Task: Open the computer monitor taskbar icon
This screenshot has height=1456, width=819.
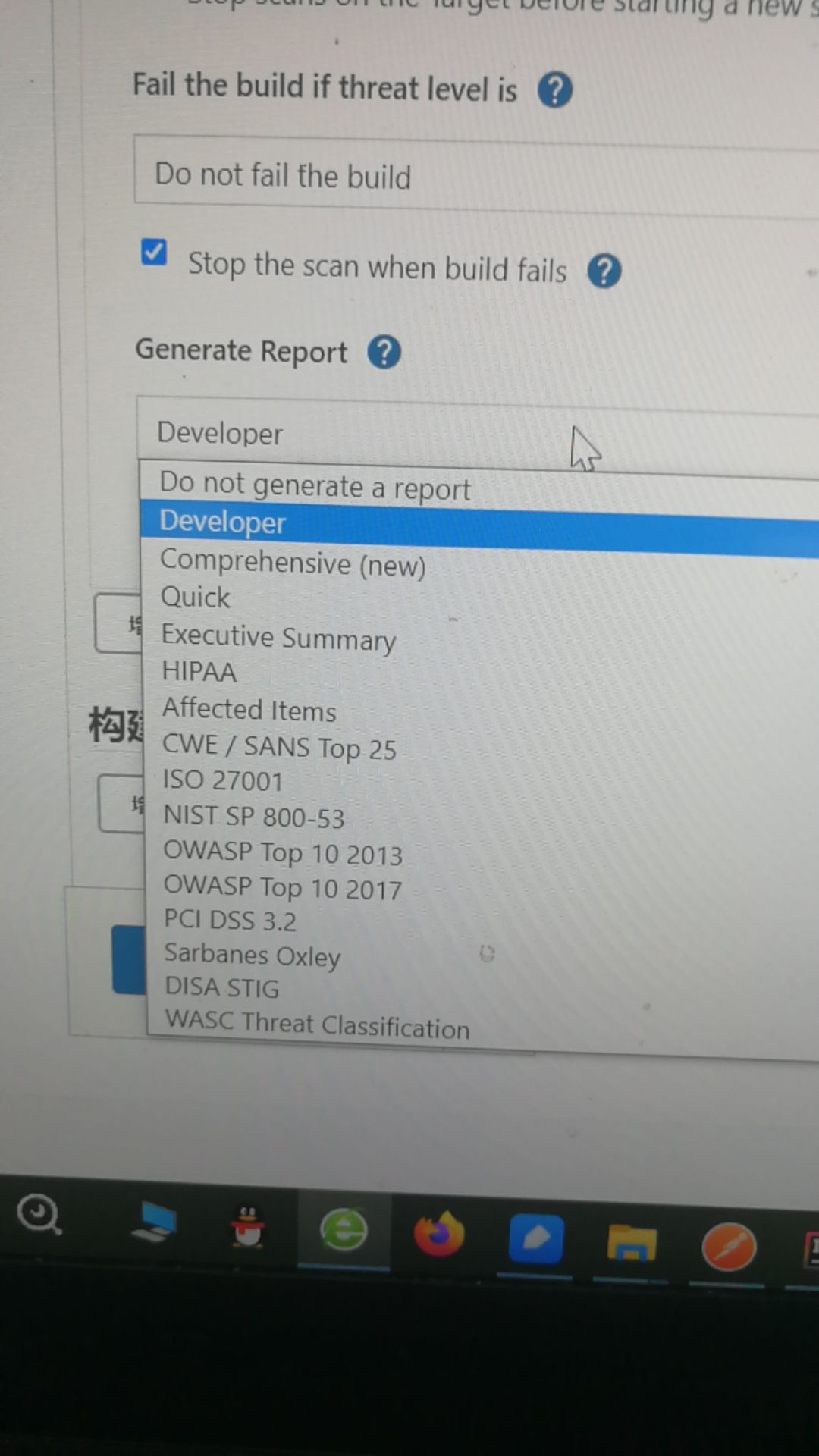Action: pos(154,1222)
